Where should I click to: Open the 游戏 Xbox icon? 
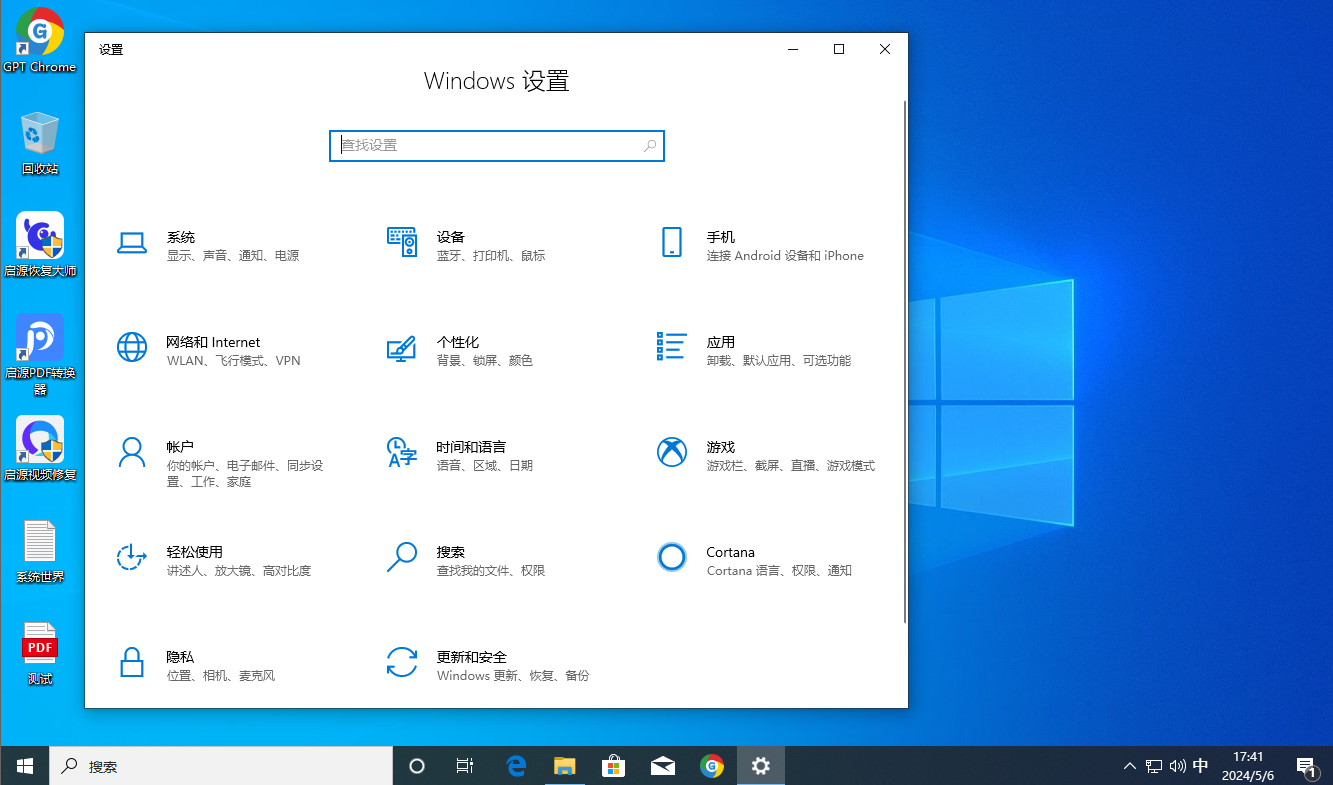(672, 452)
